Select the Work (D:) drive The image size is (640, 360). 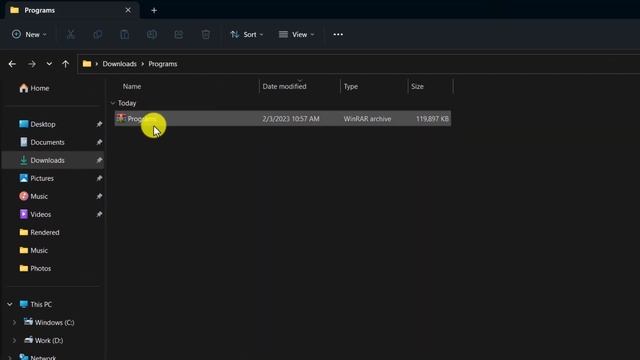tap(43, 340)
